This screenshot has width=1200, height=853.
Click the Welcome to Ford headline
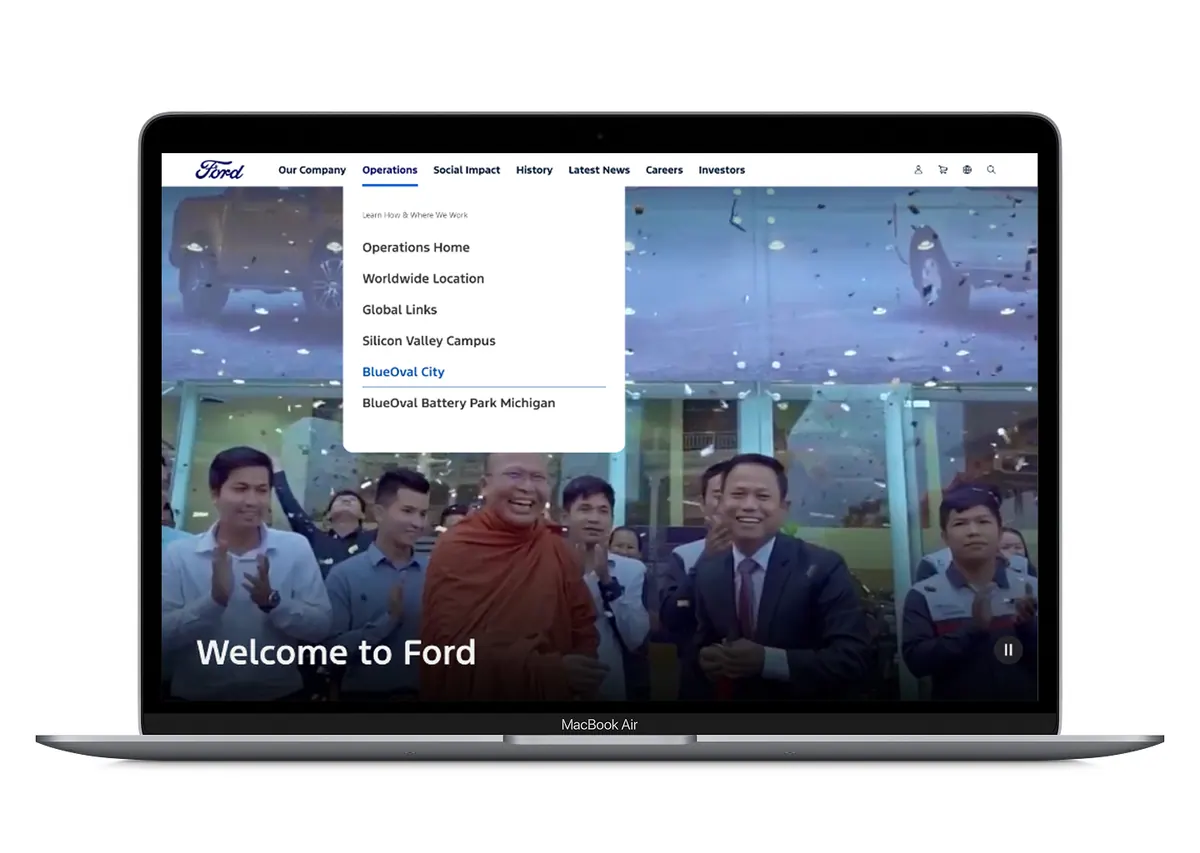pyautogui.click(x=336, y=653)
